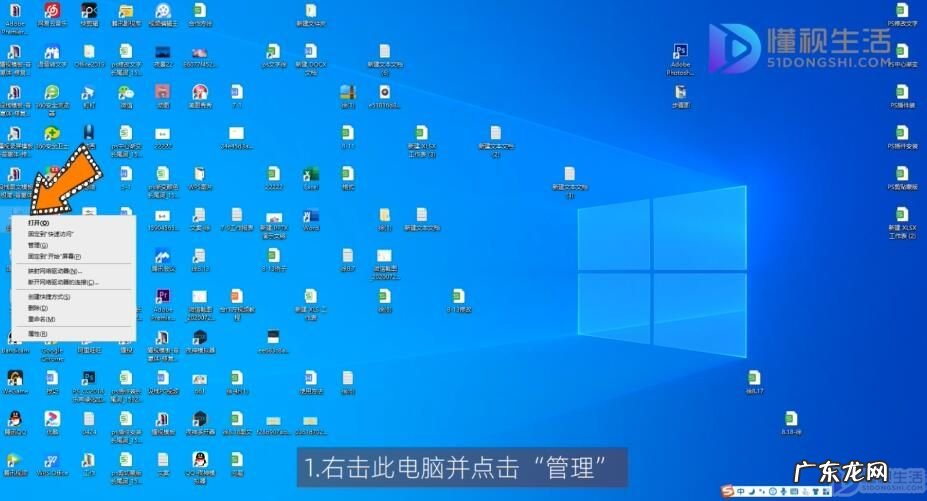927x501 pixels.
Task: Select the 夜神多开器 desktop icon
Action: tap(200, 419)
